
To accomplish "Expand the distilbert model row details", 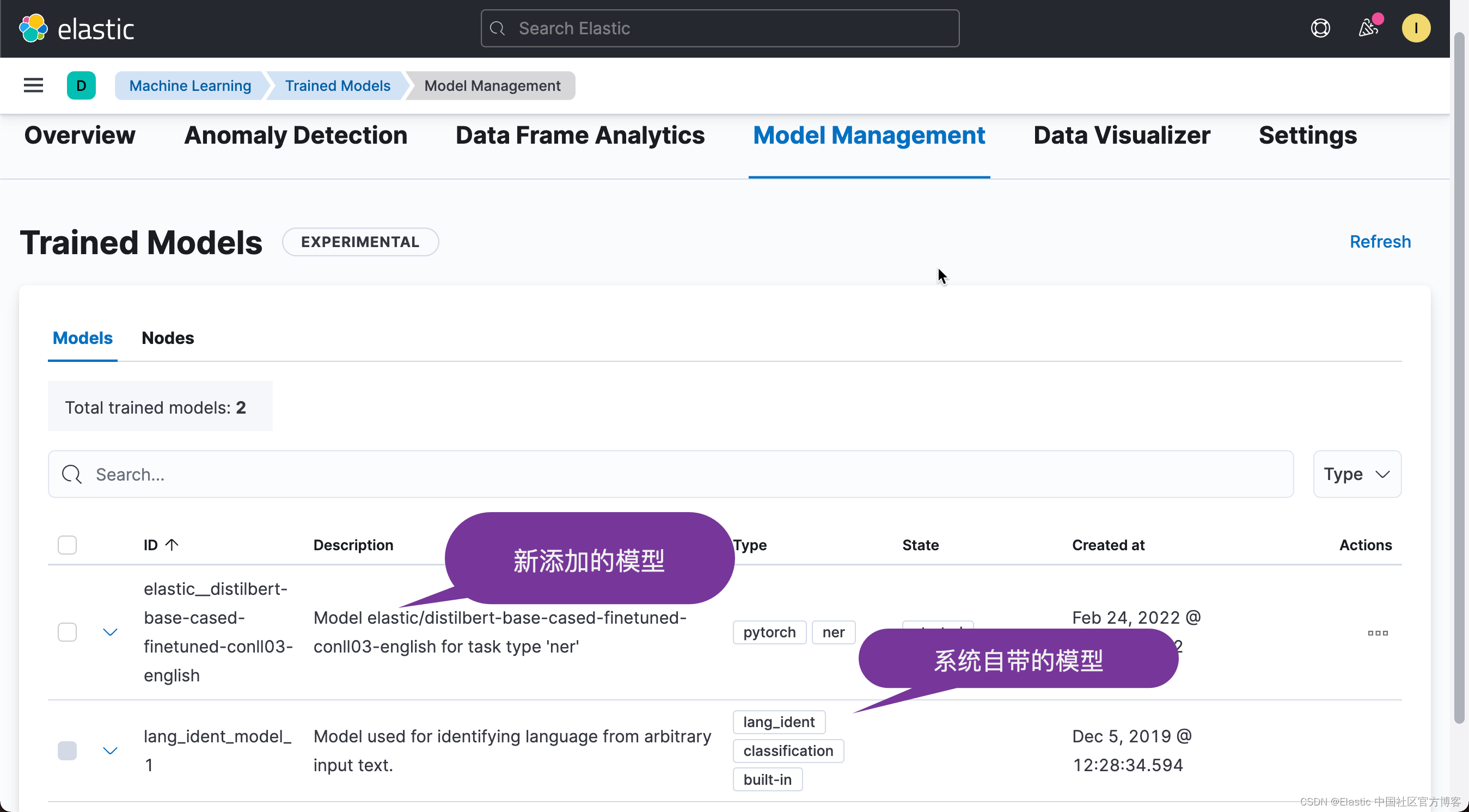I will (110, 632).
